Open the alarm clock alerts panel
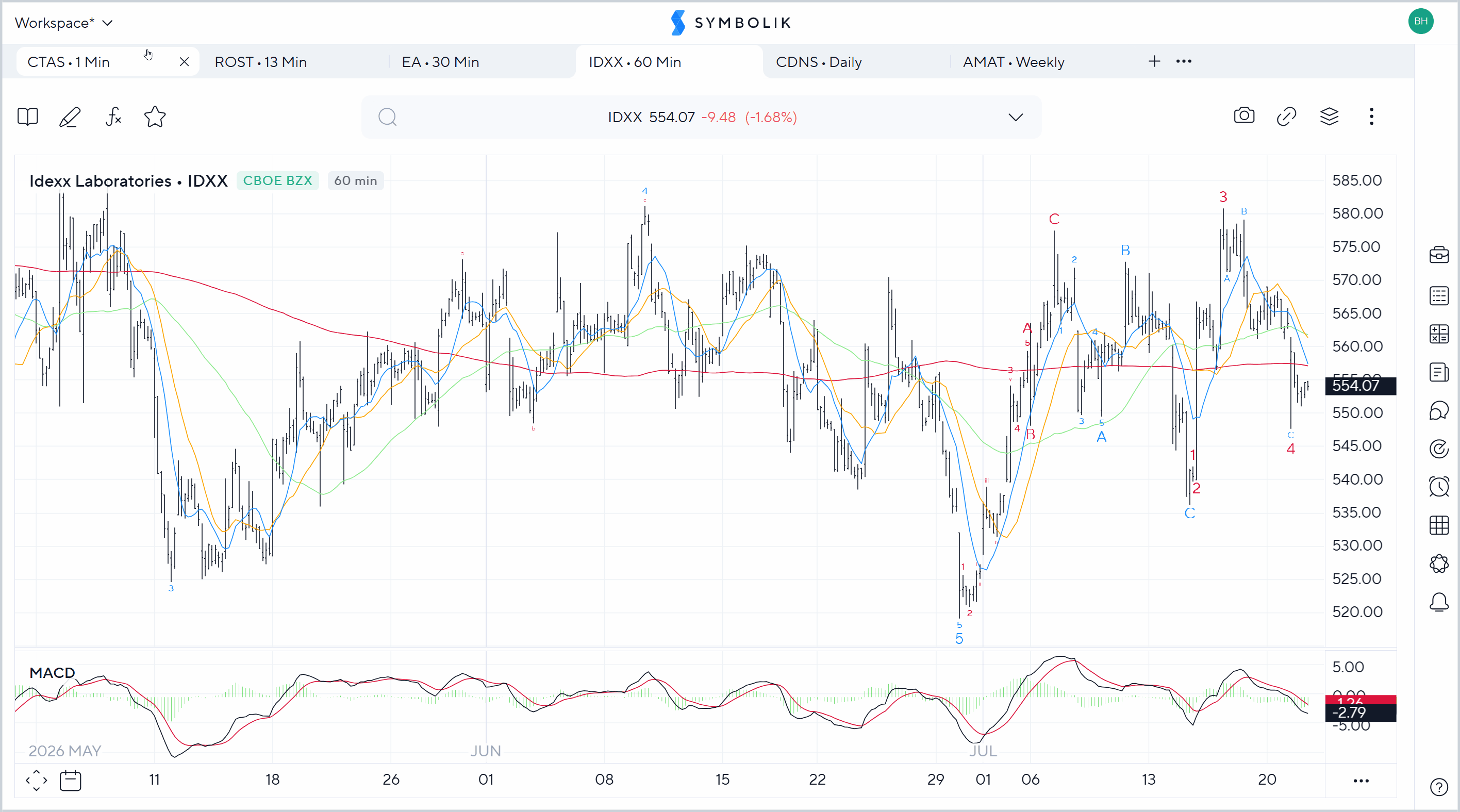 pos(1439,487)
